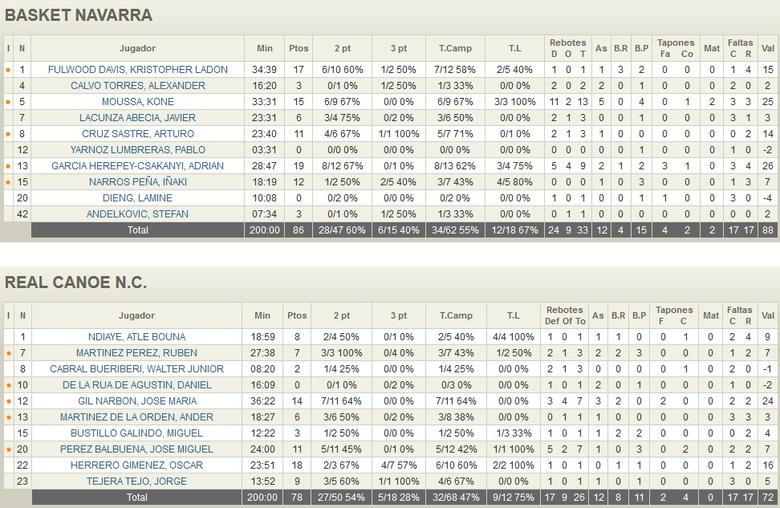
Task: Open player link Lacunza Abecia, Javier
Action: pyautogui.click(x=137, y=118)
